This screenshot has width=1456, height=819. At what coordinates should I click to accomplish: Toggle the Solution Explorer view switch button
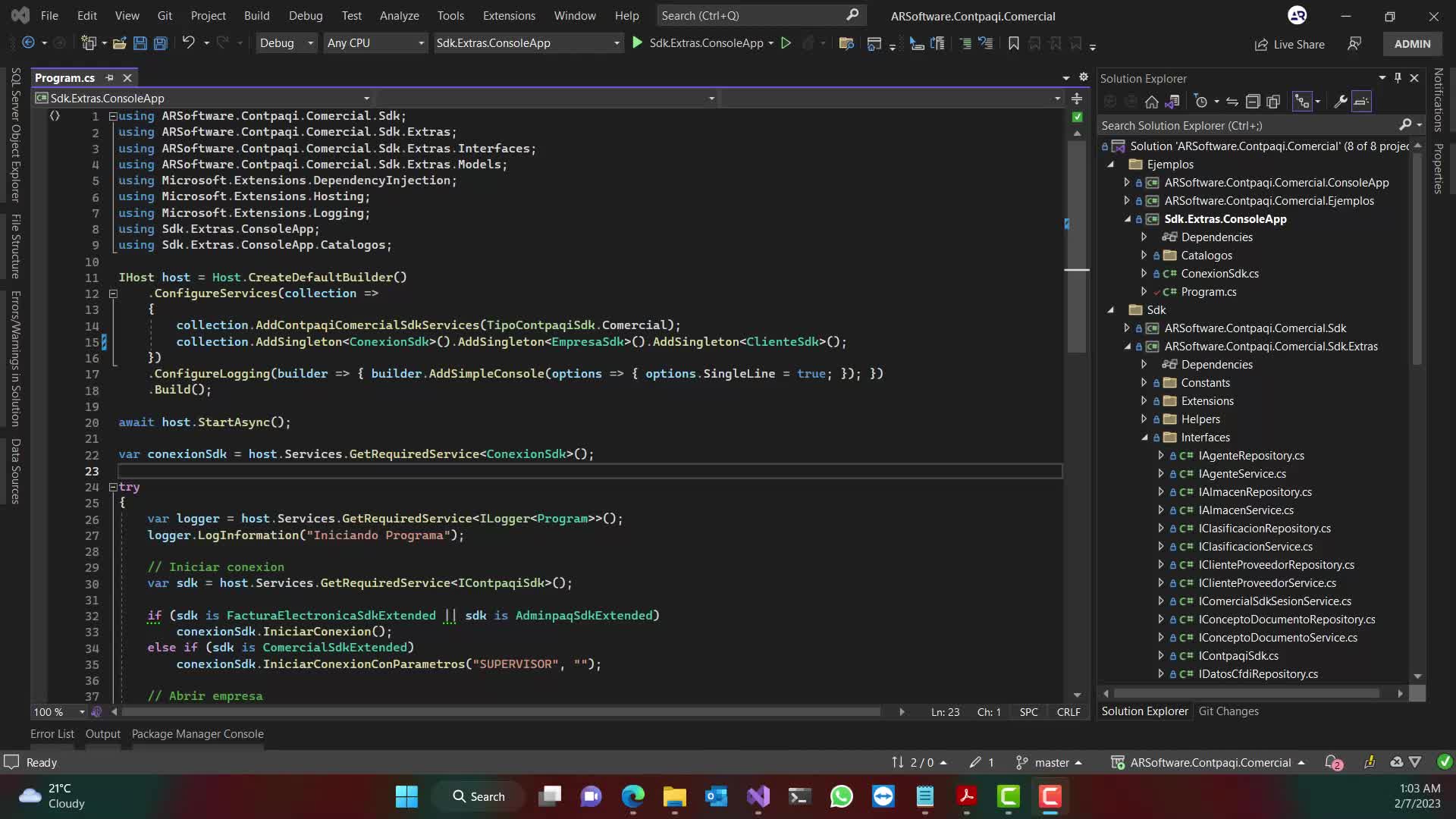click(x=1172, y=102)
